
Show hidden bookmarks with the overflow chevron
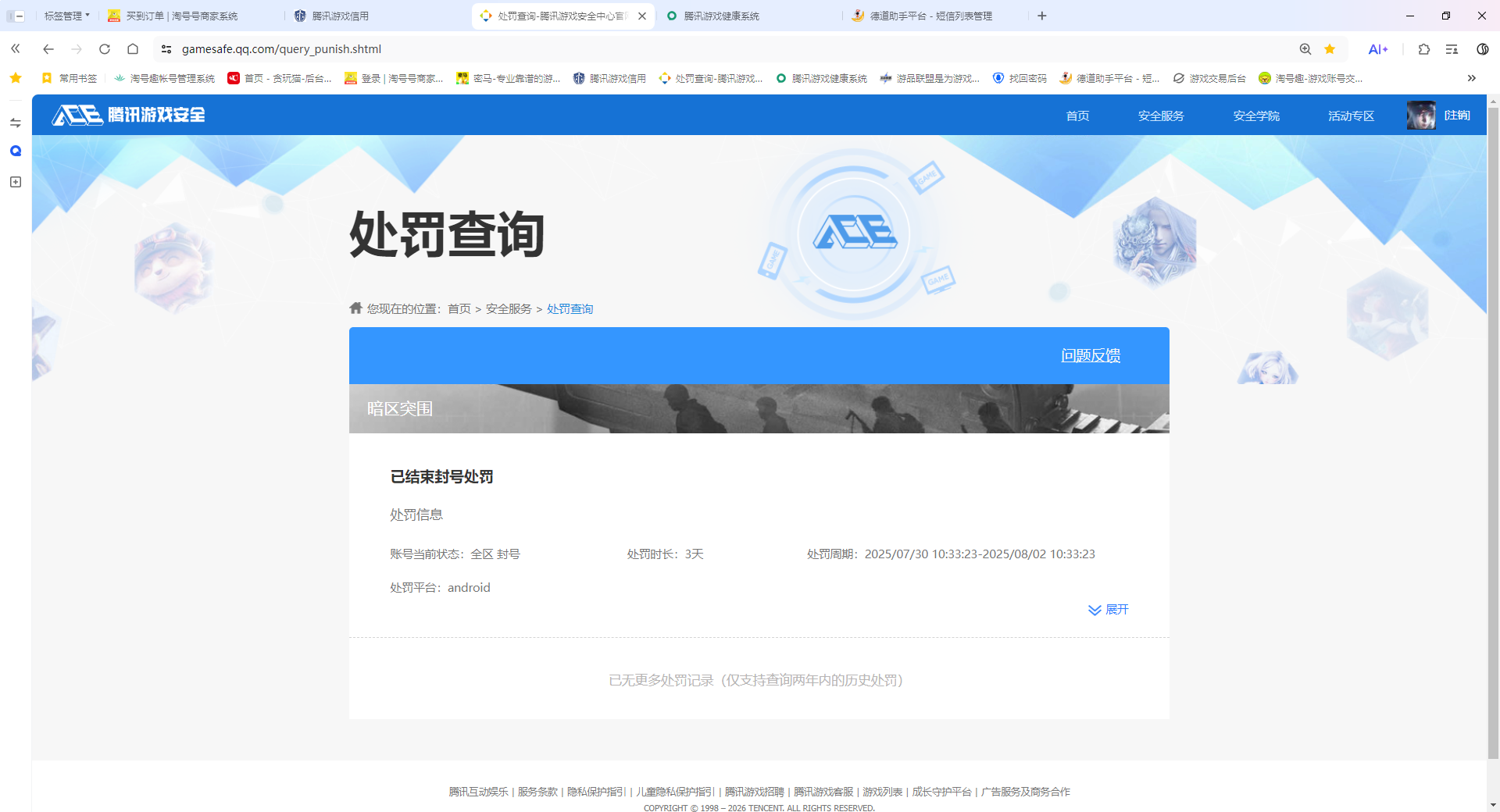click(x=1472, y=78)
